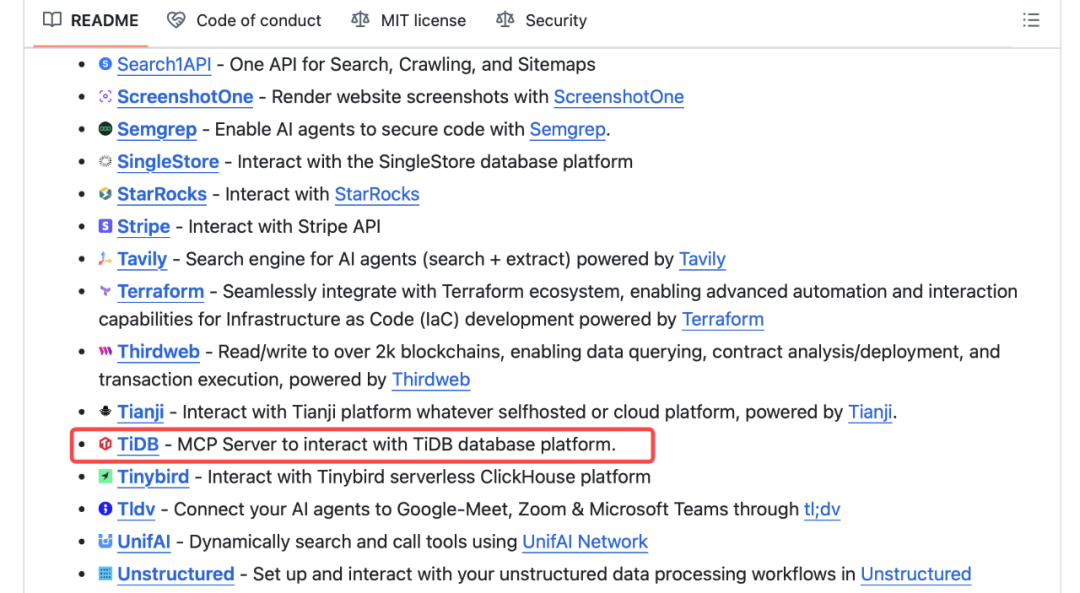This screenshot has height=593, width=1080.
Task: Click the Unstructured grid logo icon
Action: tap(105, 574)
